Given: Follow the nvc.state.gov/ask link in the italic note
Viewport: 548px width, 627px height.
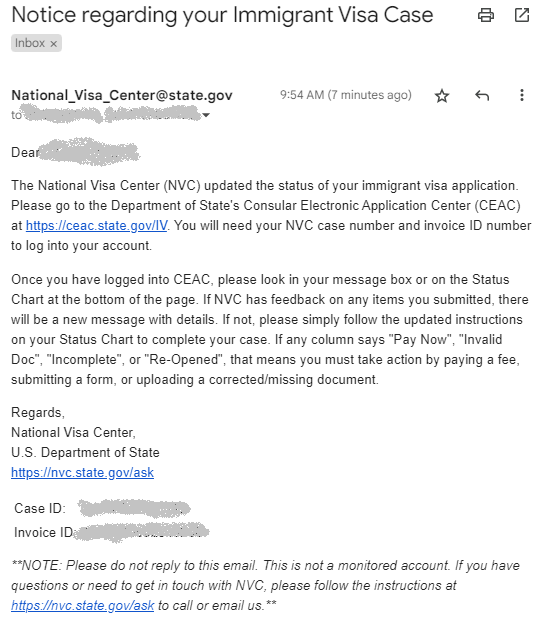Looking at the screenshot, I should click(x=82, y=605).
